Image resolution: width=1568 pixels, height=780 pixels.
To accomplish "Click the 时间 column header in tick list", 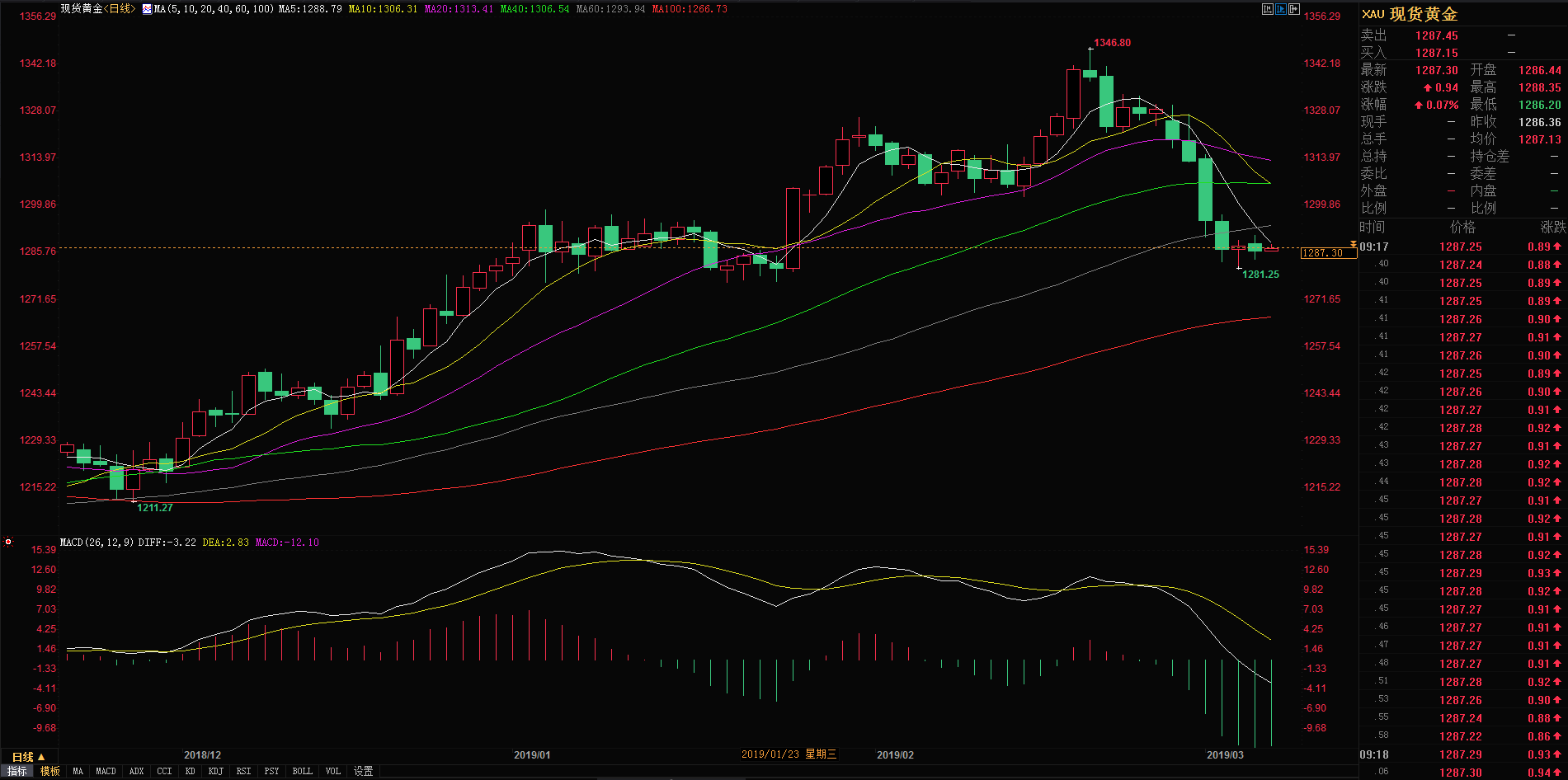I will click(1373, 228).
